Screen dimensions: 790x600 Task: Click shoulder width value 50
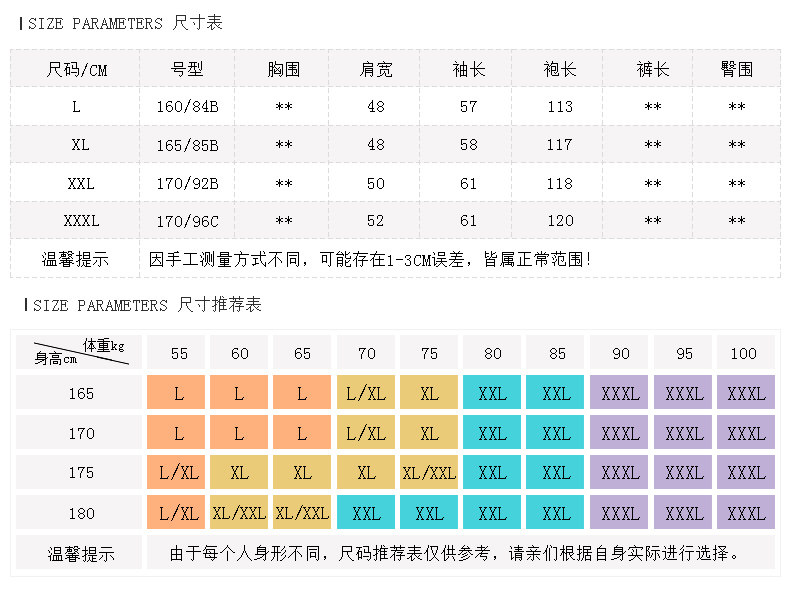tap(376, 183)
